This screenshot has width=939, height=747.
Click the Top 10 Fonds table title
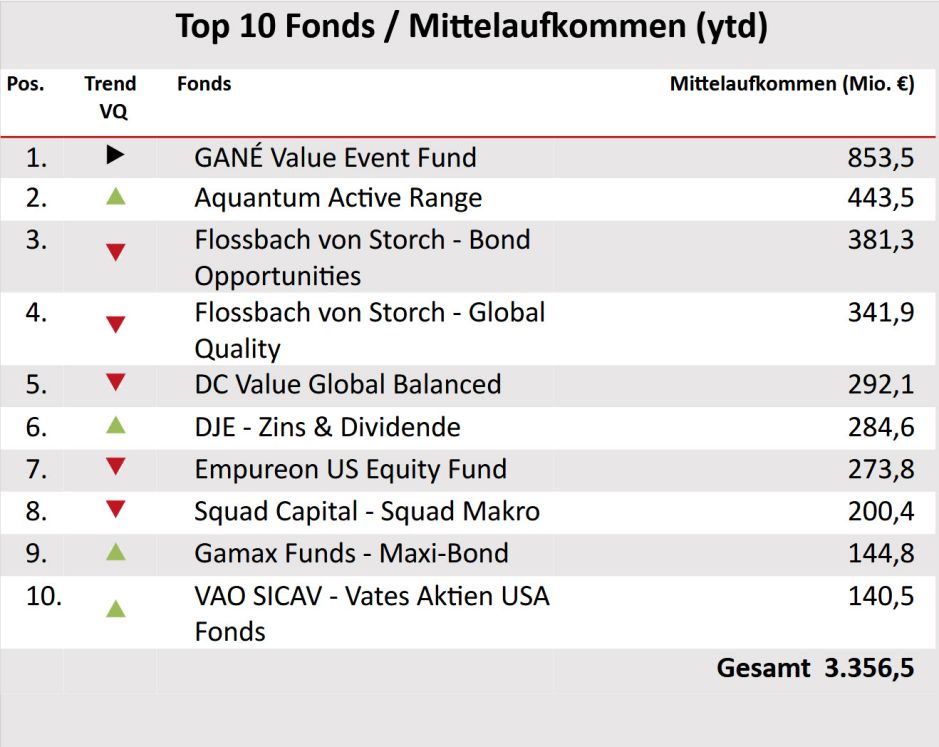(472, 27)
